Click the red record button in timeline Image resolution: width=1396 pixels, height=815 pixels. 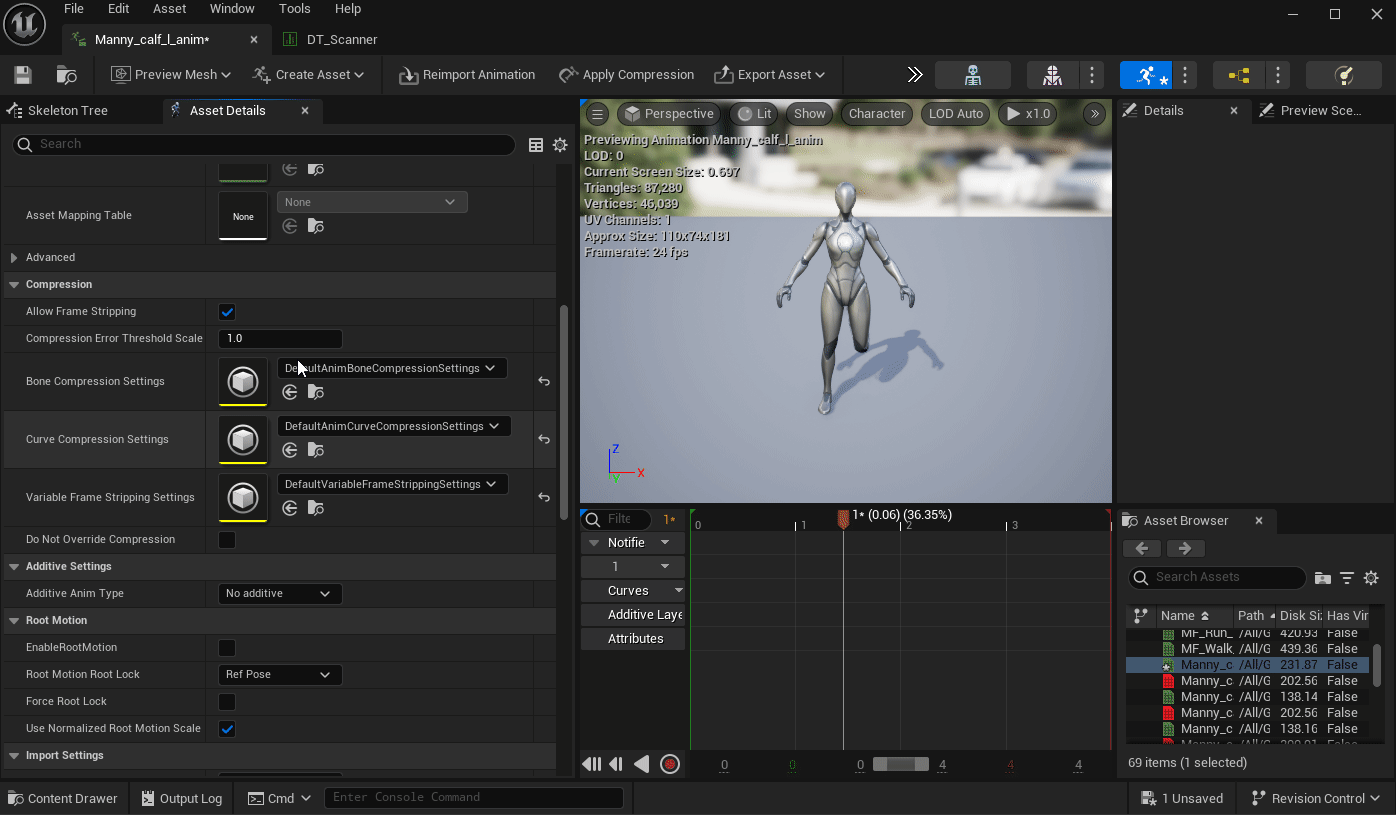tap(670, 764)
